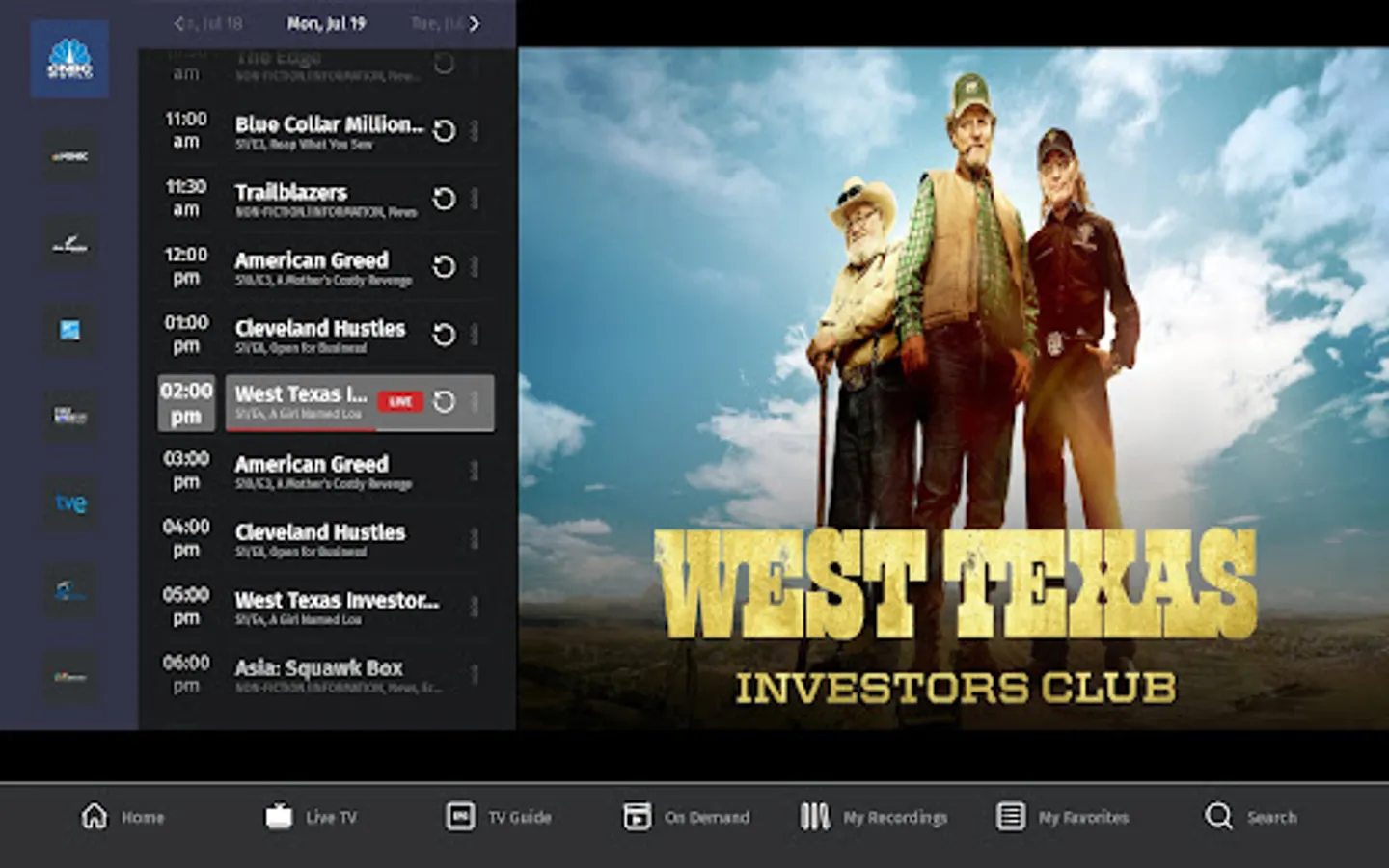
Task: Go to the Home tab
Action: 122,817
